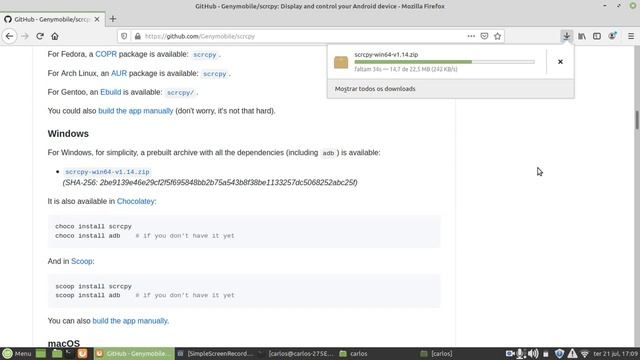Screen dimensions: 640x360
Task: Open the clock showing ter 21 jul
Action: [x=616, y=353]
